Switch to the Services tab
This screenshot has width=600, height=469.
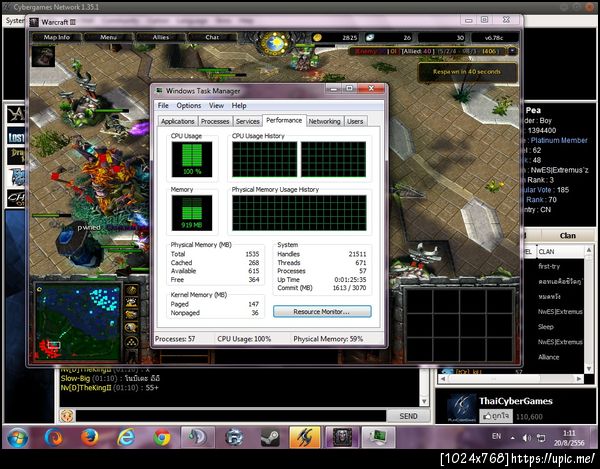point(248,121)
